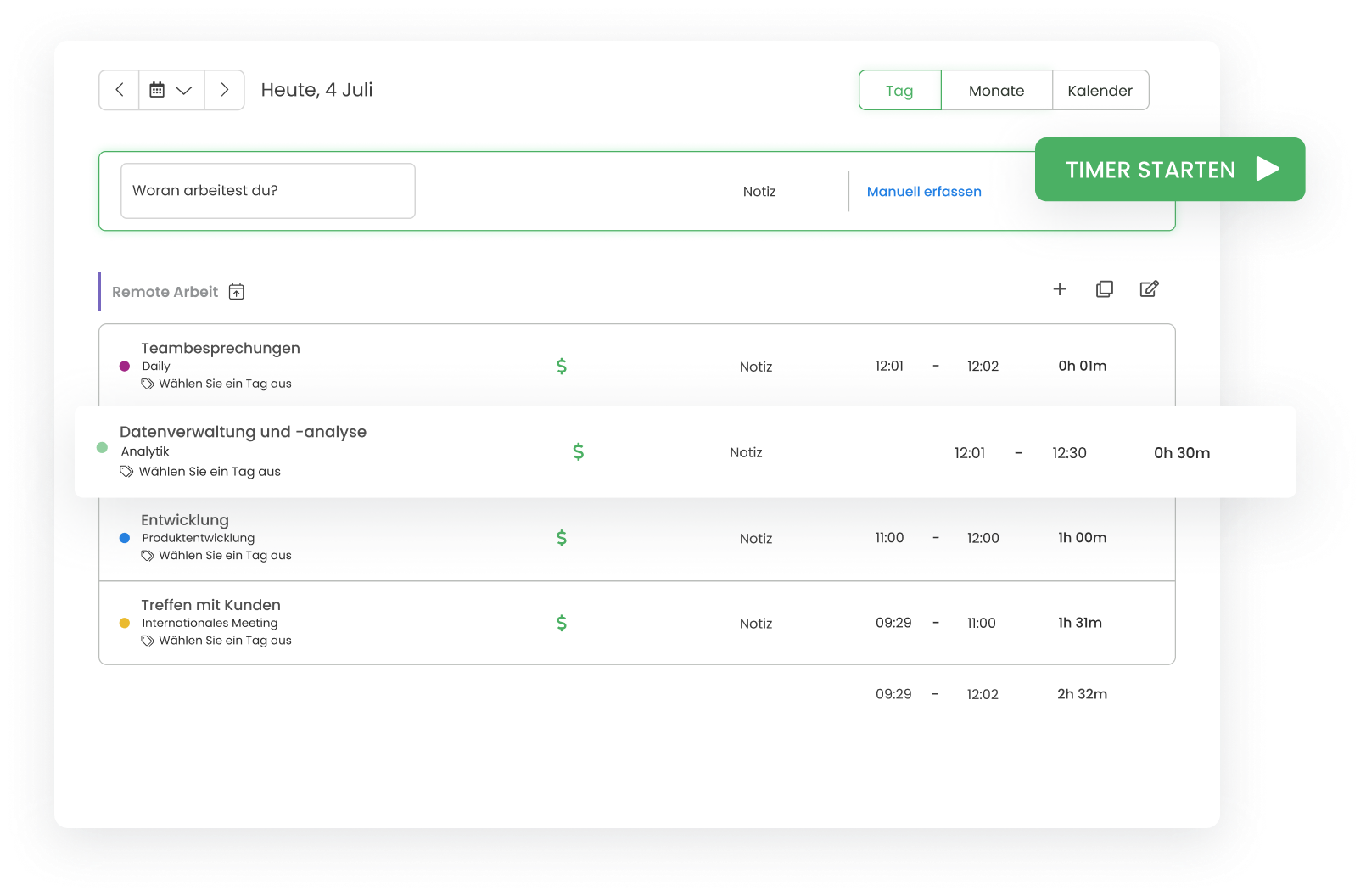Click the blue color dot for Entwicklung
The height and width of the screenshot is (896, 1366).
click(125, 538)
